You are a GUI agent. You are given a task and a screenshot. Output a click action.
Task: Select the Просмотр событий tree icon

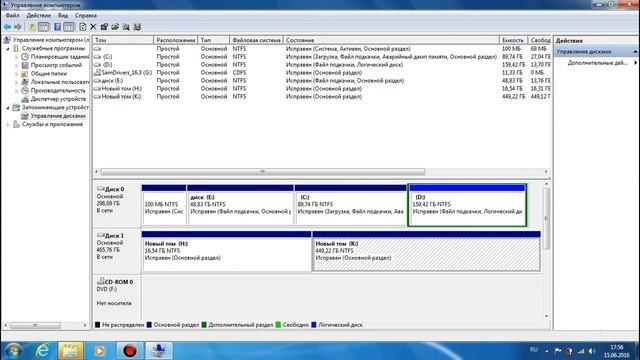(x=25, y=65)
